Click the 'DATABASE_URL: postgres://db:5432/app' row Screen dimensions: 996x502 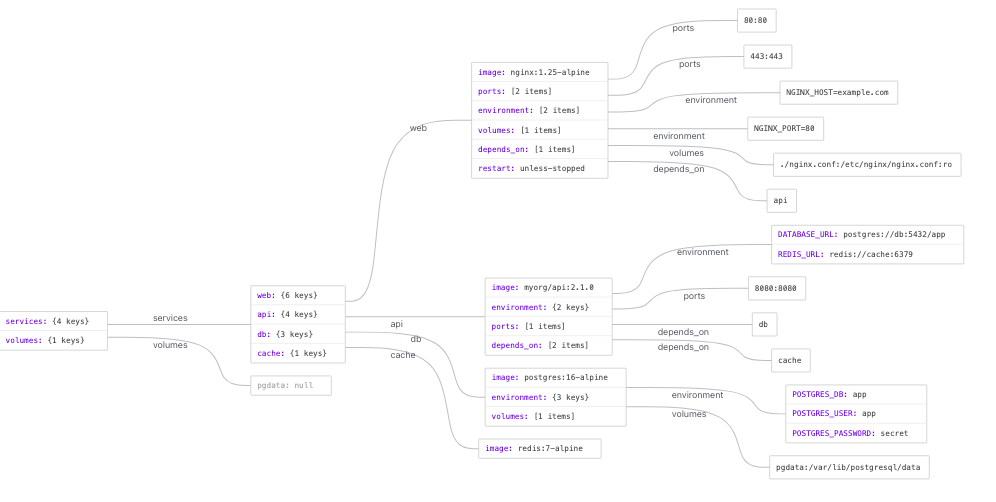867,234
